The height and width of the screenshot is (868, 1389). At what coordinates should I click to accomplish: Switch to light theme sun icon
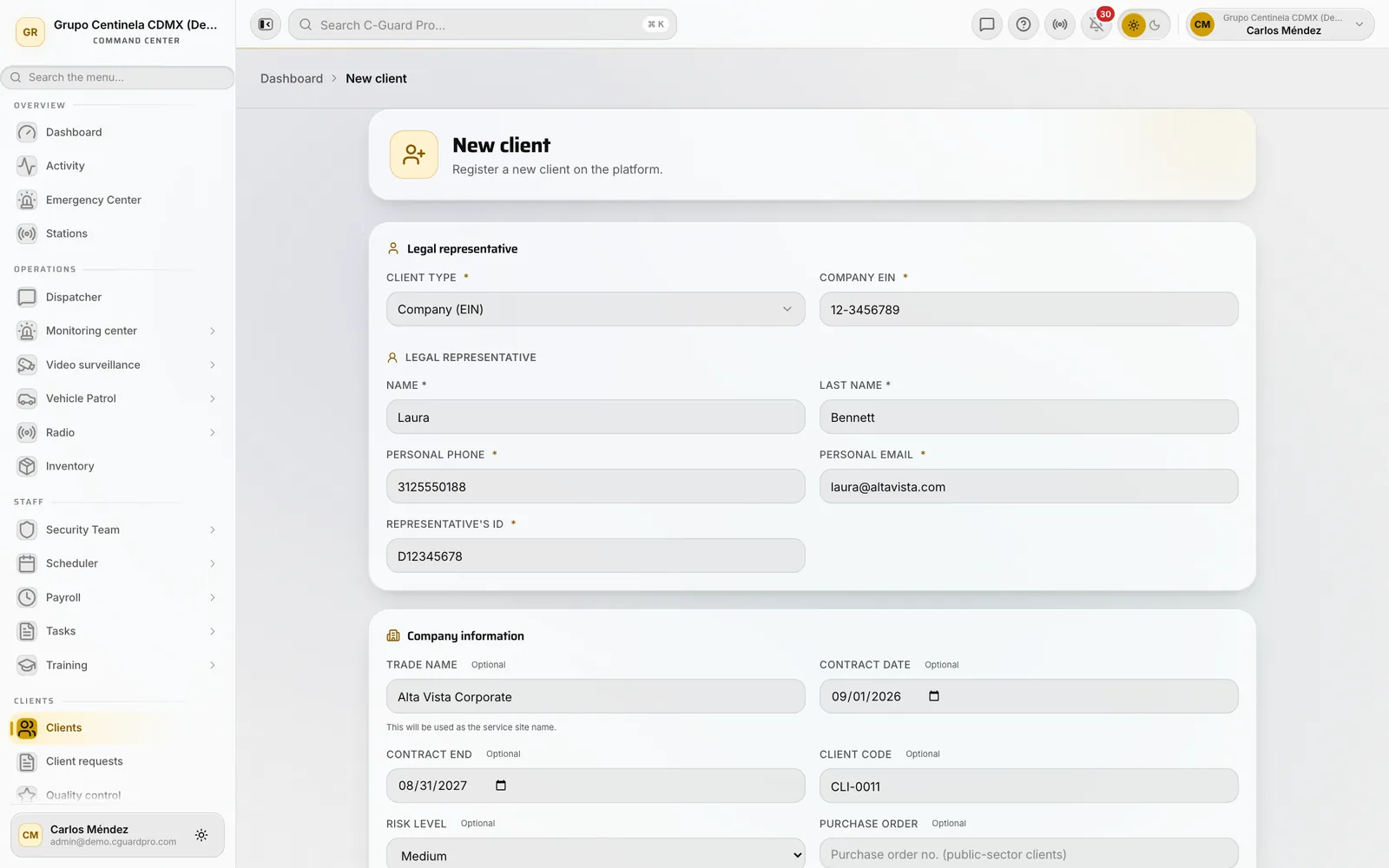pyautogui.click(x=1133, y=25)
